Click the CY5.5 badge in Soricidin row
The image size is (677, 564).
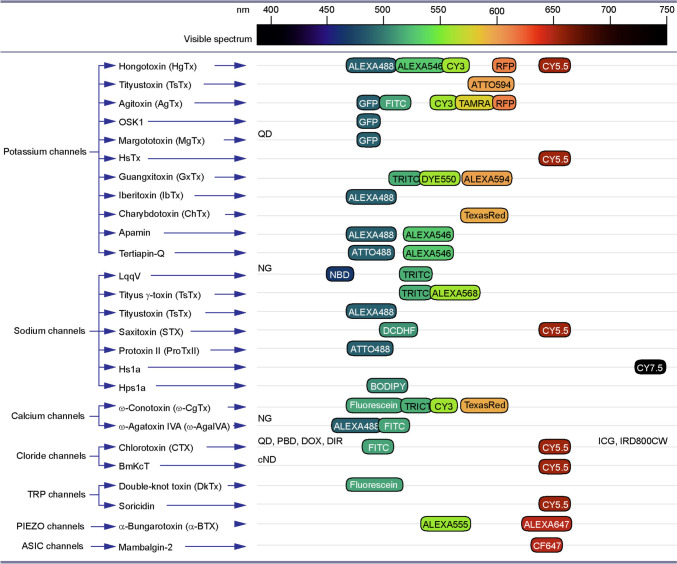point(555,504)
